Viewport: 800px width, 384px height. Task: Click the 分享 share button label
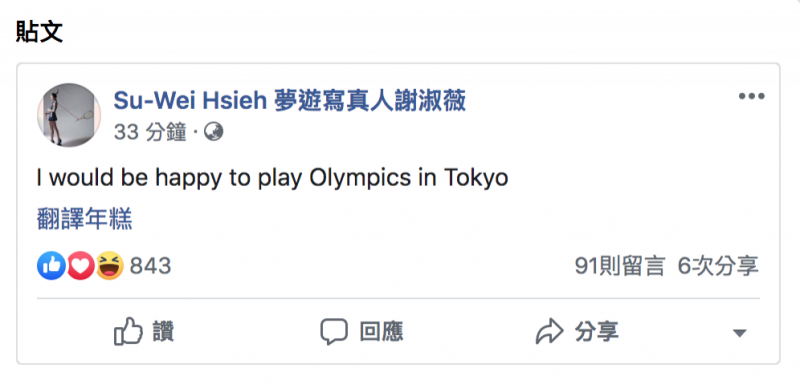click(x=597, y=331)
